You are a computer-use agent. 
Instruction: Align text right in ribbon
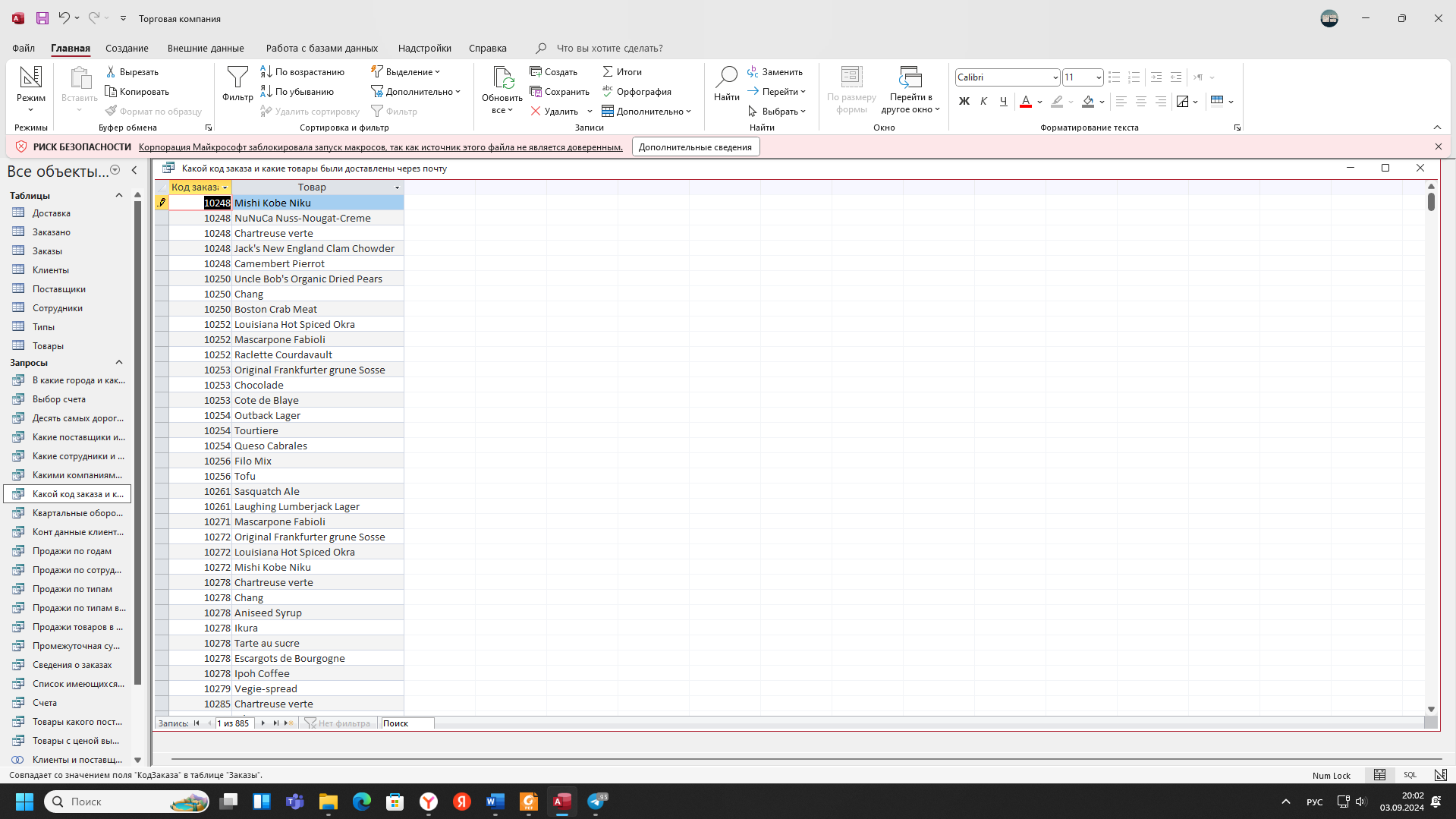[1161, 101]
